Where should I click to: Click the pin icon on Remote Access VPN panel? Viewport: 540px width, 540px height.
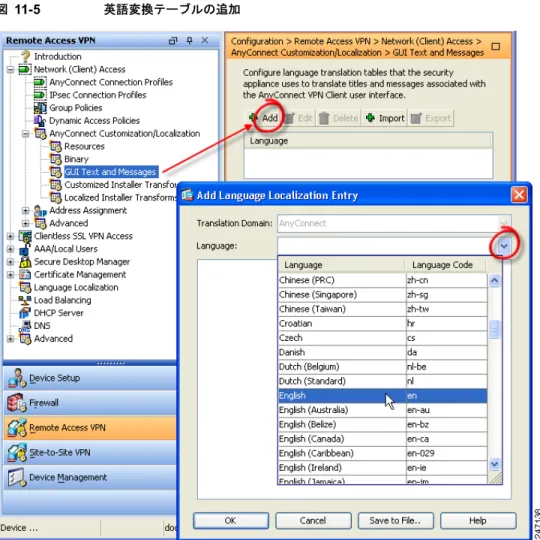pyautogui.click(x=189, y=40)
